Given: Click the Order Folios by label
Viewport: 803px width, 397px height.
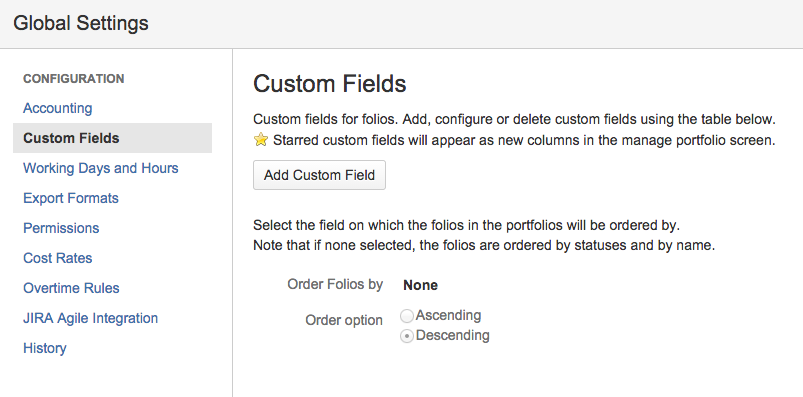Looking at the screenshot, I should click(335, 284).
